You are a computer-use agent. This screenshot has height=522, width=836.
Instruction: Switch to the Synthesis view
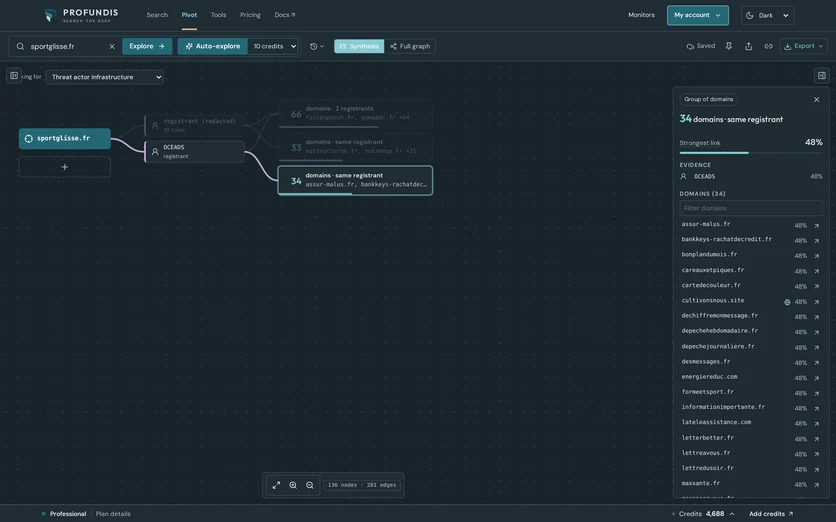(x=359, y=46)
